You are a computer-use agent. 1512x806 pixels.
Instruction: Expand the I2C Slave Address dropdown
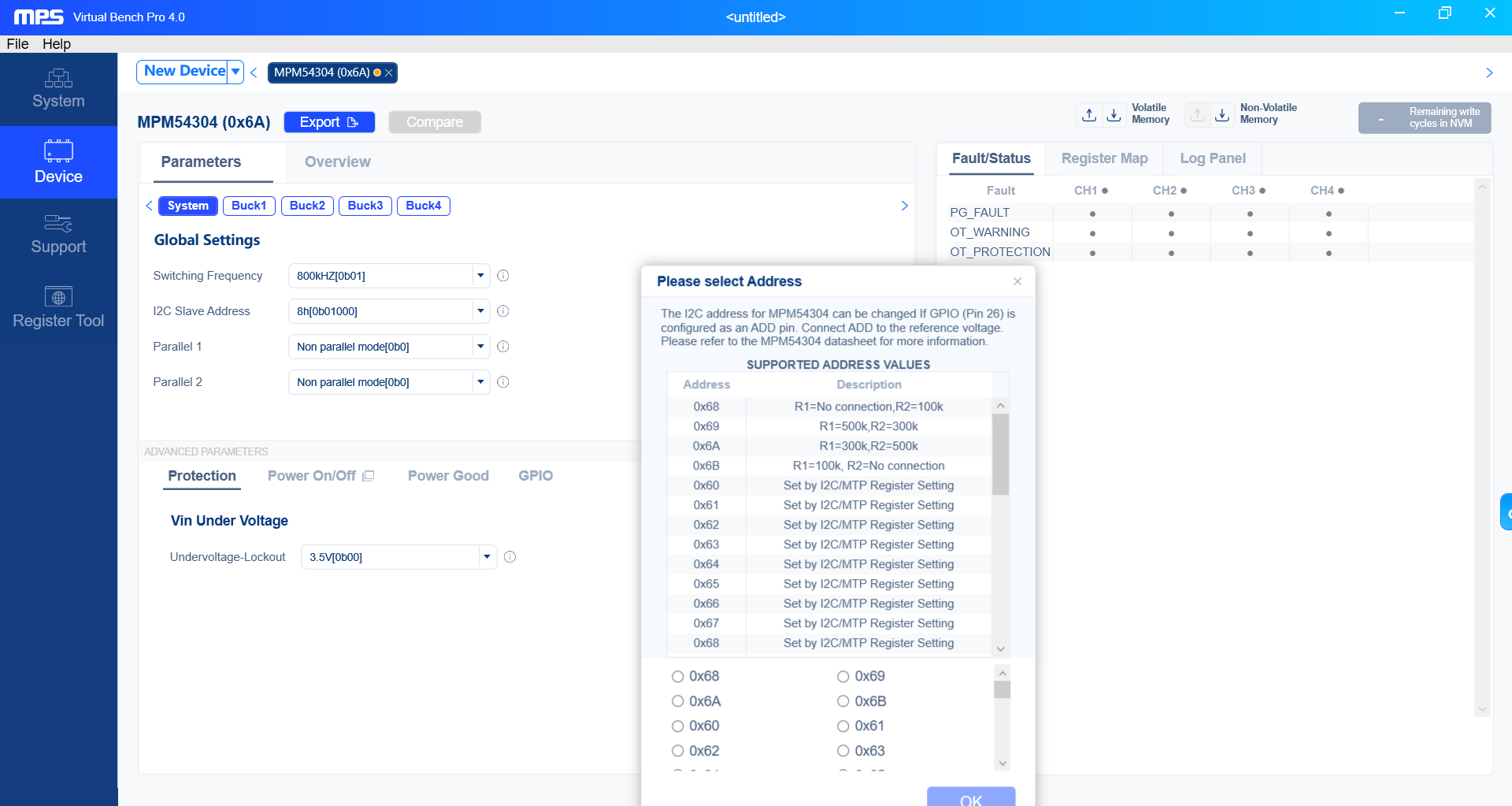[x=480, y=311]
